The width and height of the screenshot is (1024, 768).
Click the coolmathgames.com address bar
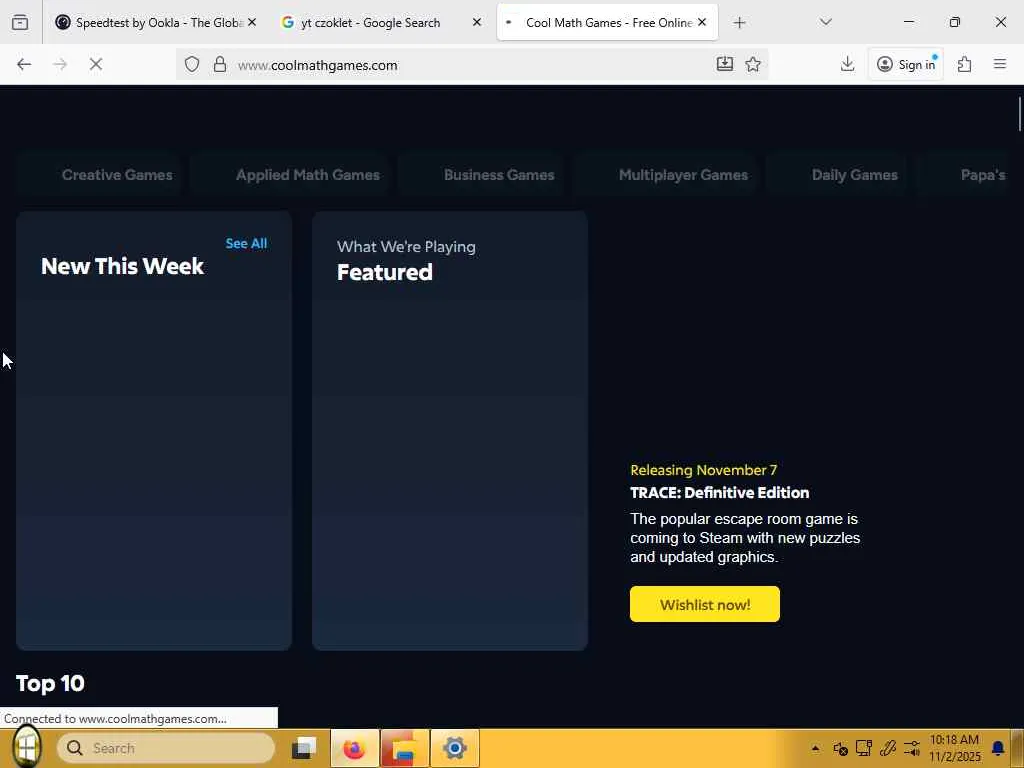click(x=470, y=65)
